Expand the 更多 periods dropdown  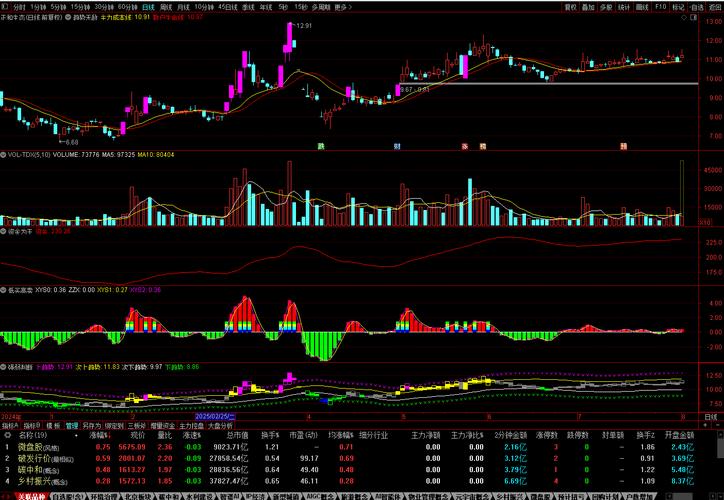point(343,6)
